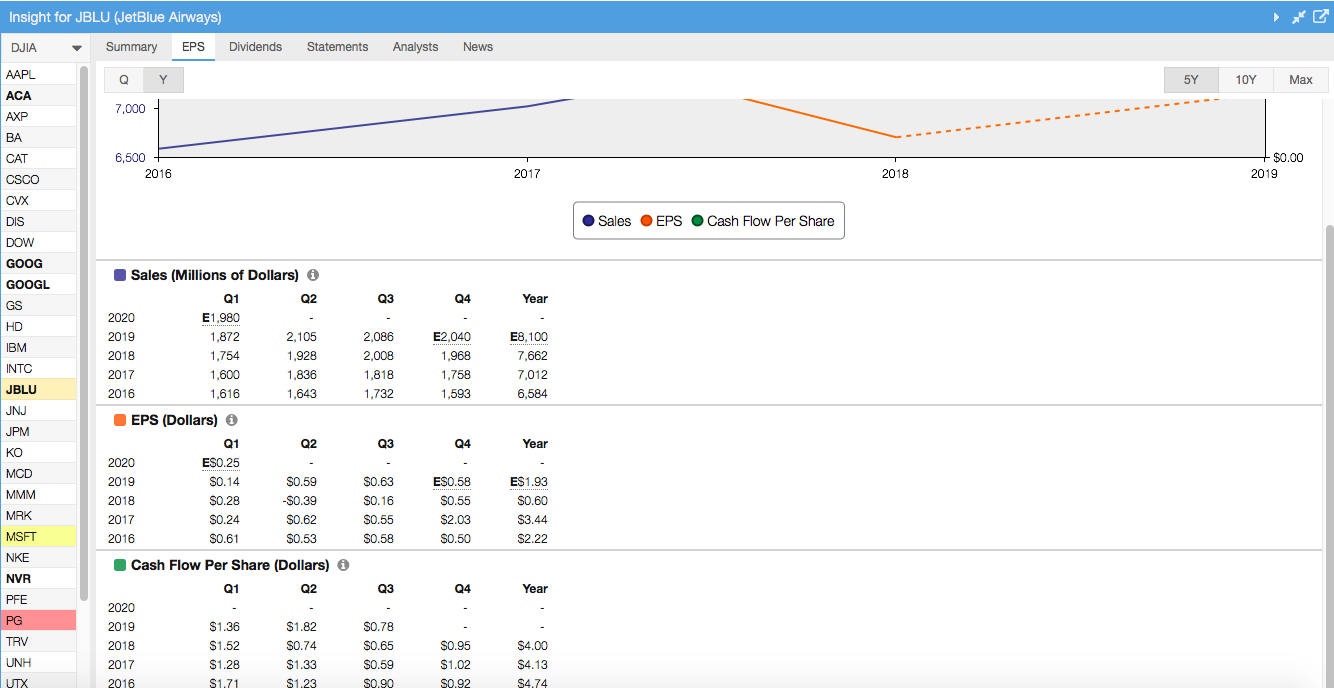The width and height of the screenshot is (1334, 688).
Task: Go to the Statements tab
Action: pos(337,47)
